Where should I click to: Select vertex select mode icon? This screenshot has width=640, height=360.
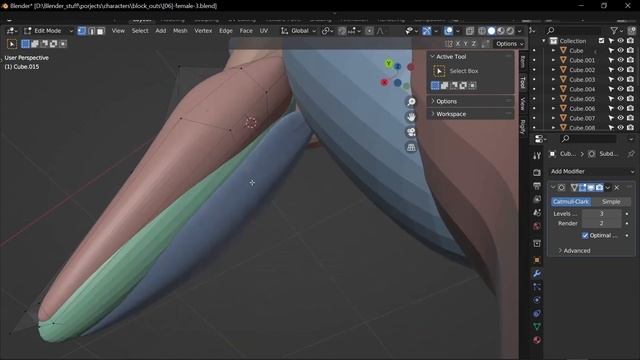[82, 31]
